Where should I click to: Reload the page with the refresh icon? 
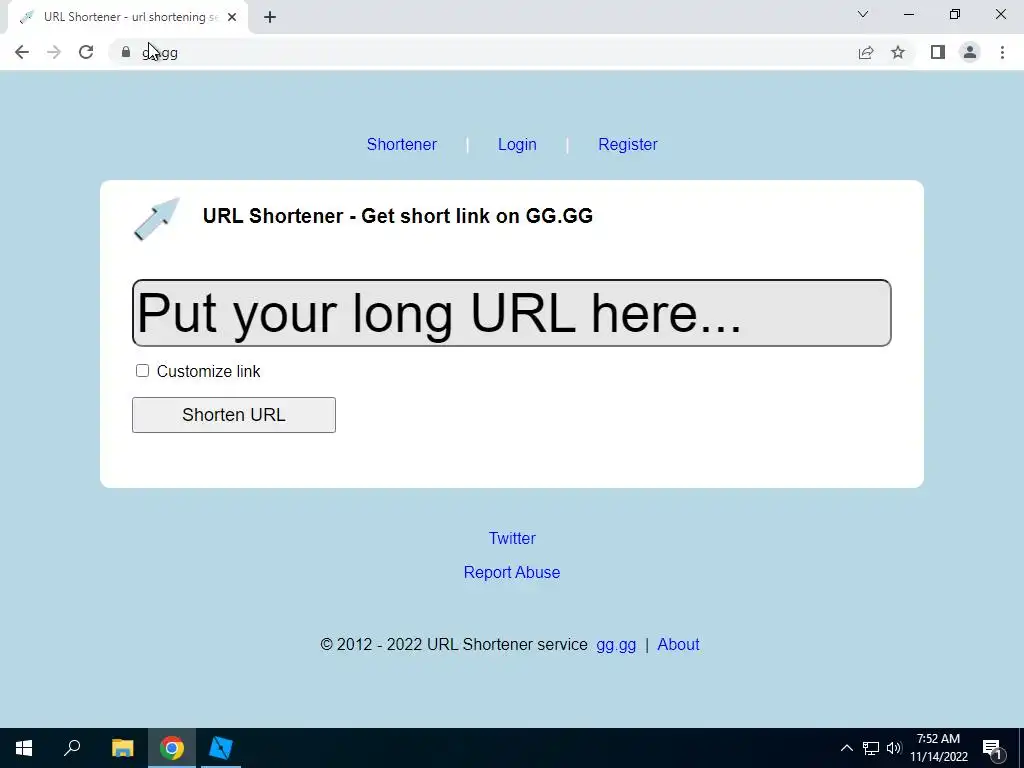pos(86,52)
